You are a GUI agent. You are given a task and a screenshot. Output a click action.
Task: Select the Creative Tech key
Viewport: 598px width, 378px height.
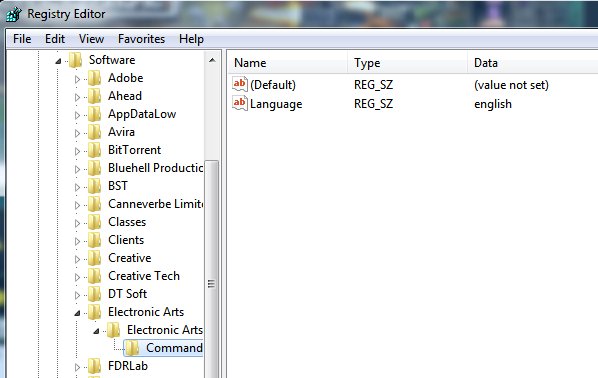[x=144, y=276]
